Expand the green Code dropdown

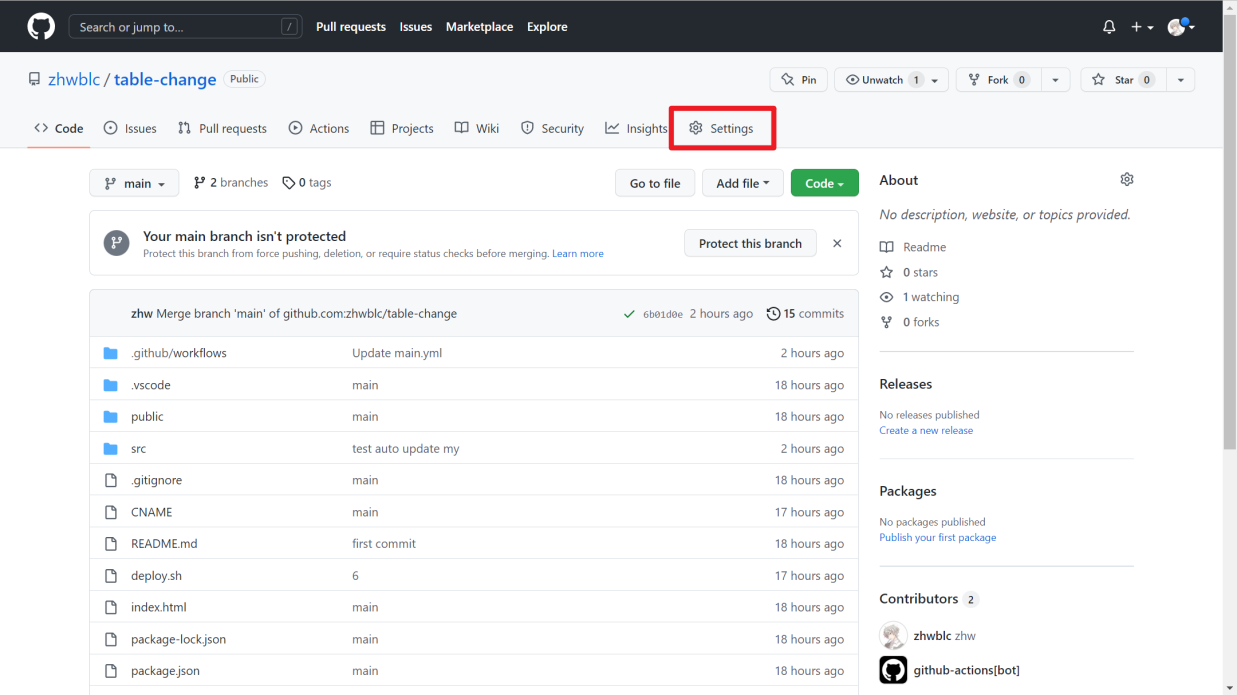(x=825, y=183)
